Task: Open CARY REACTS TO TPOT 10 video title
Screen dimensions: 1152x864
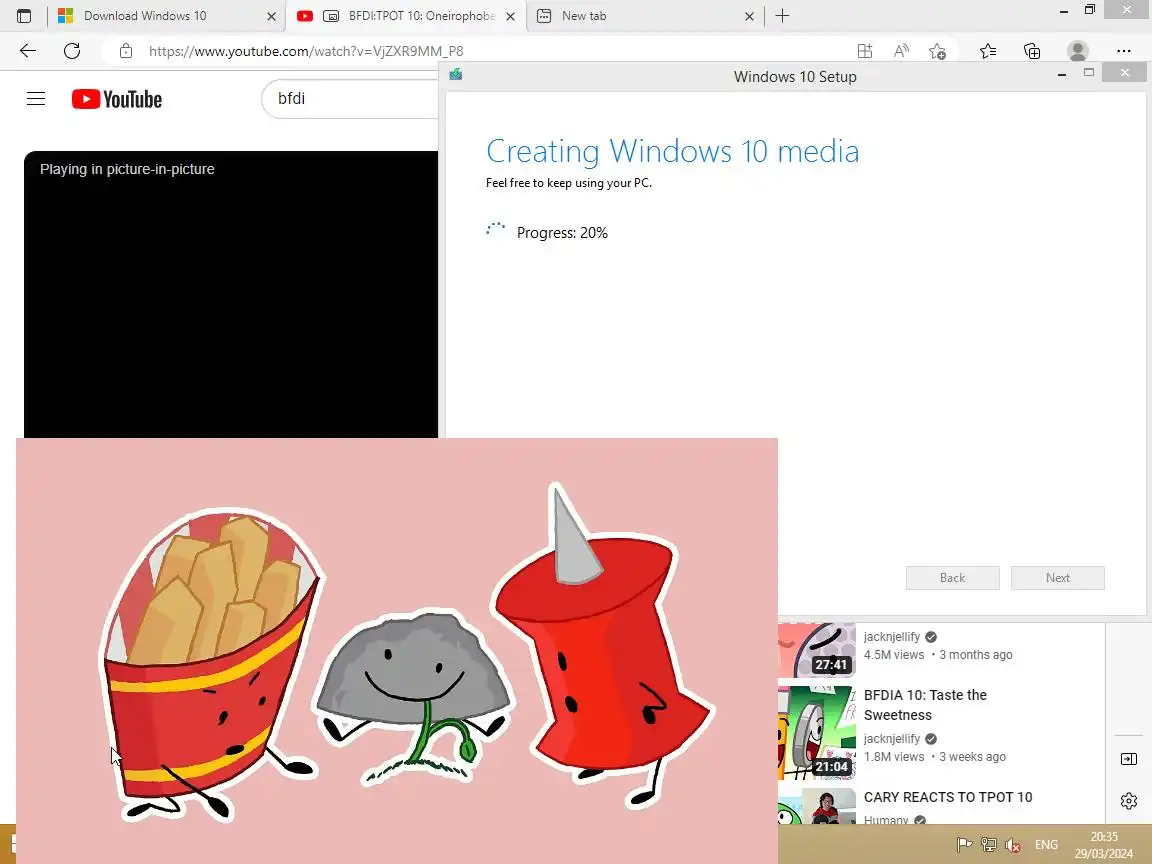Action: click(x=948, y=797)
